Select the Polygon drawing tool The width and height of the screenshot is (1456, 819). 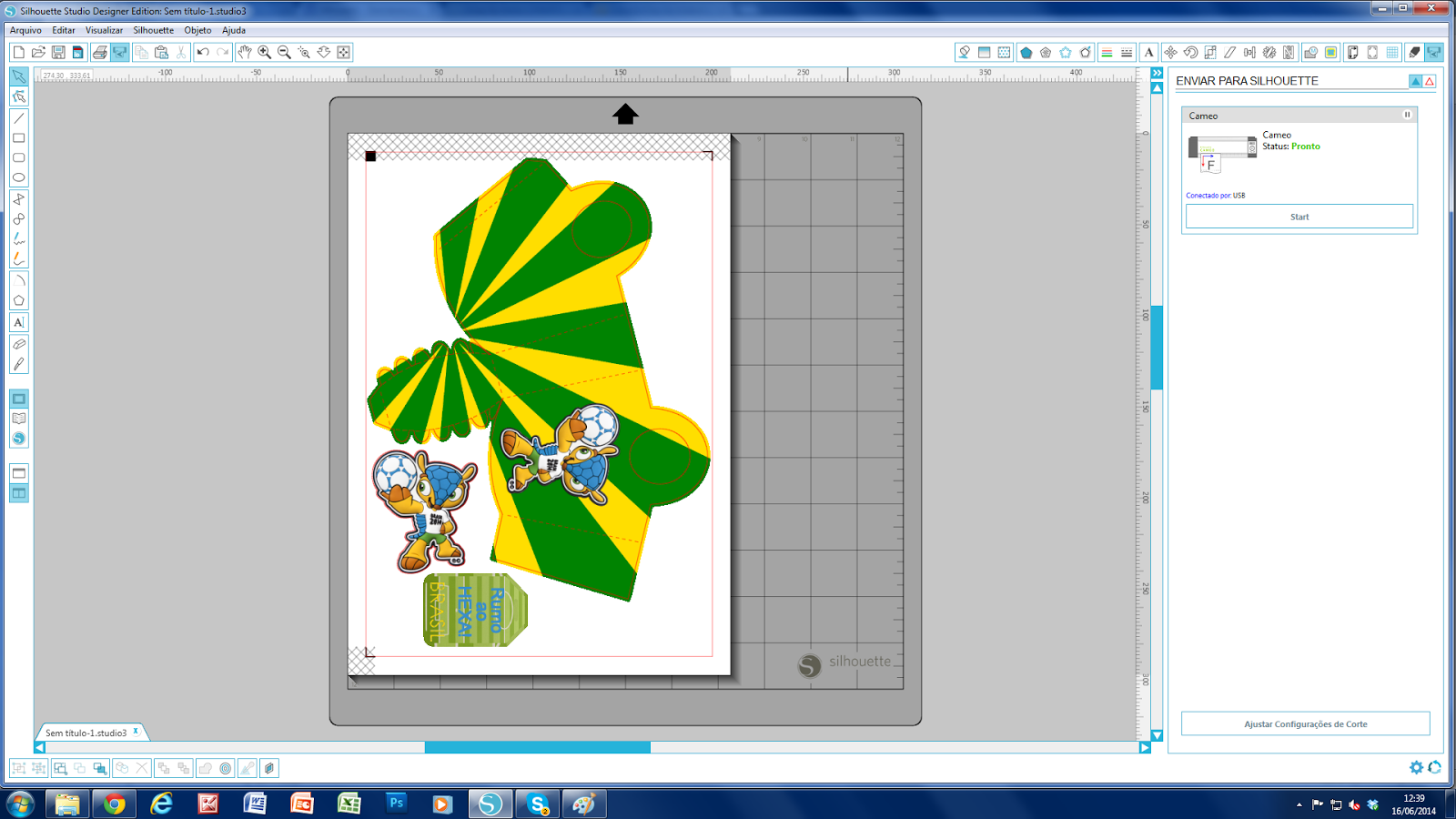pyautogui.click(x=18, y=300)
